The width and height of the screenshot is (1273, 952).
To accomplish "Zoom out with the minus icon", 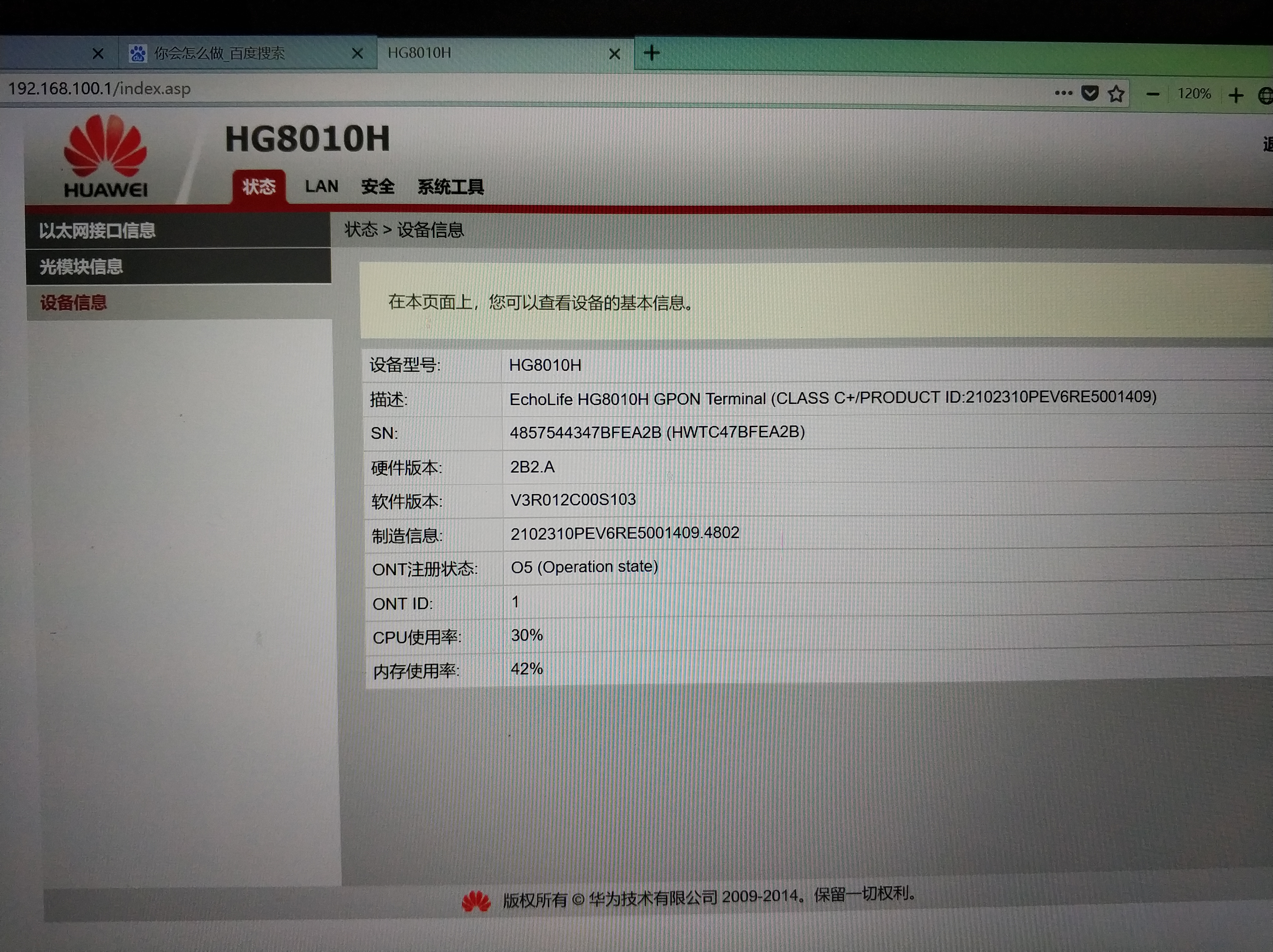I will point(1153,94).
